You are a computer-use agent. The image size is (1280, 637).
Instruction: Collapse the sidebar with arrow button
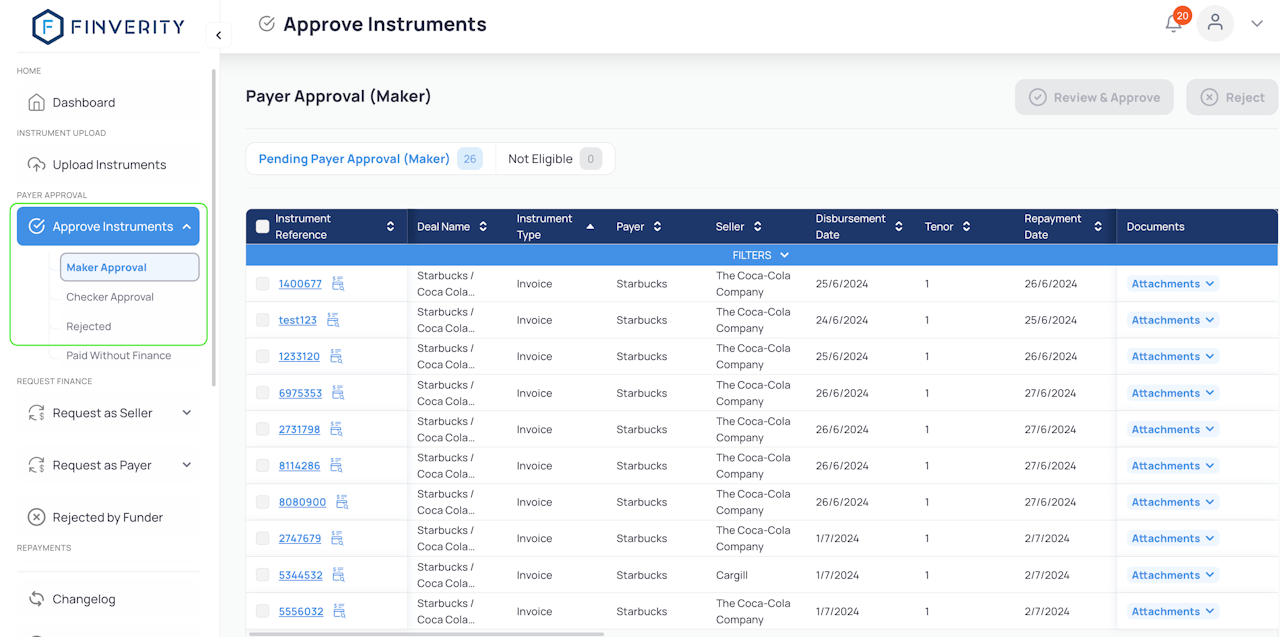tap(218, 35)
